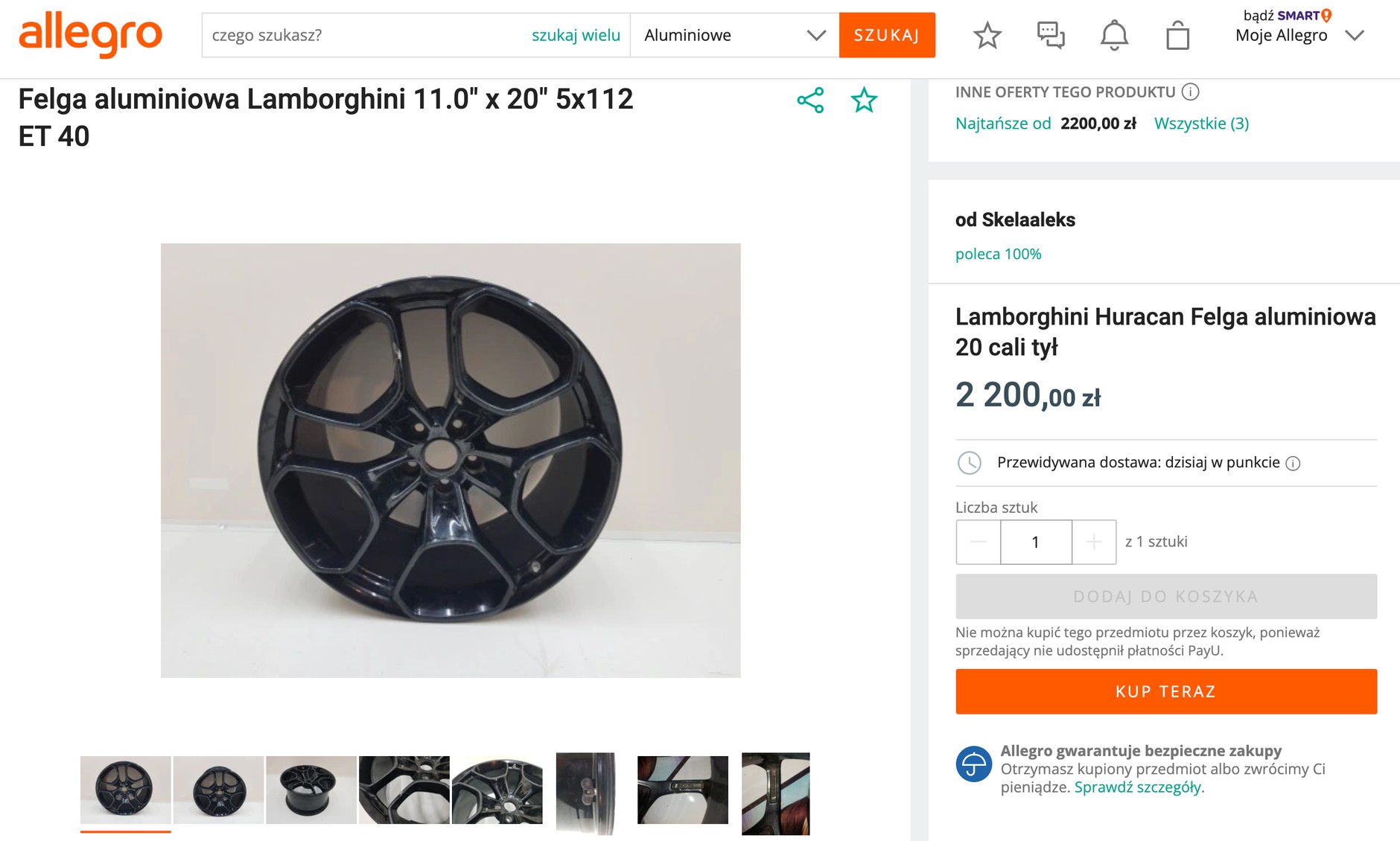Click szukaj wielu link
The width and height of the screenshot is (1400, 841).
pos(576,35)
